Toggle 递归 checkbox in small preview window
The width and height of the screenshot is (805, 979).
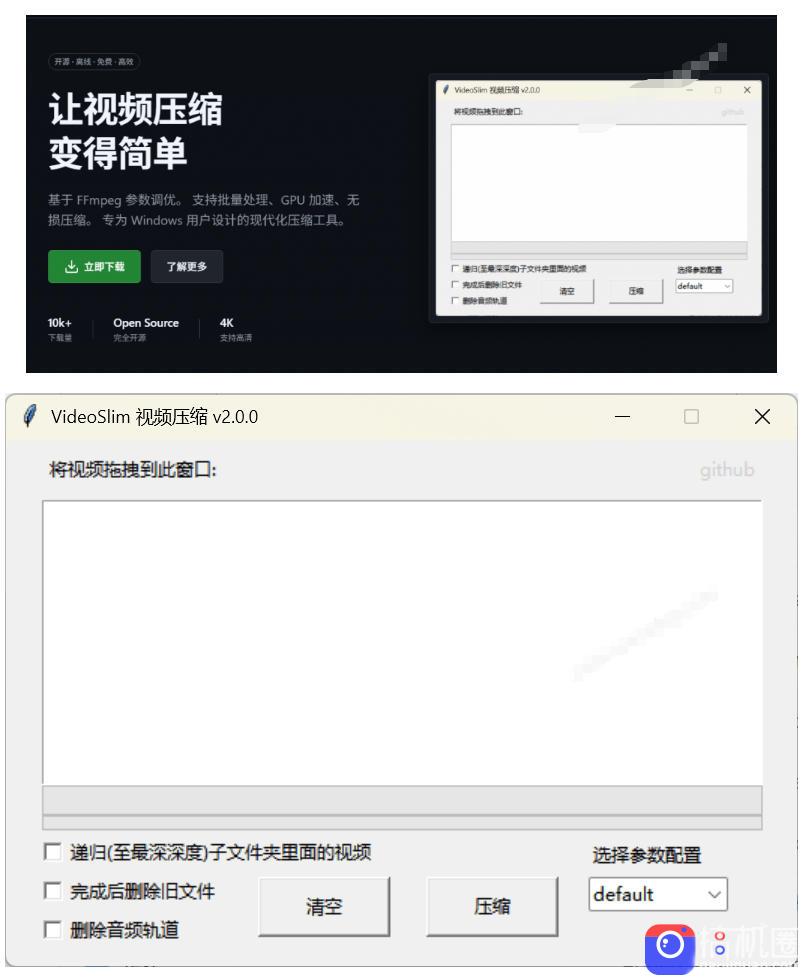pos(455,268)
